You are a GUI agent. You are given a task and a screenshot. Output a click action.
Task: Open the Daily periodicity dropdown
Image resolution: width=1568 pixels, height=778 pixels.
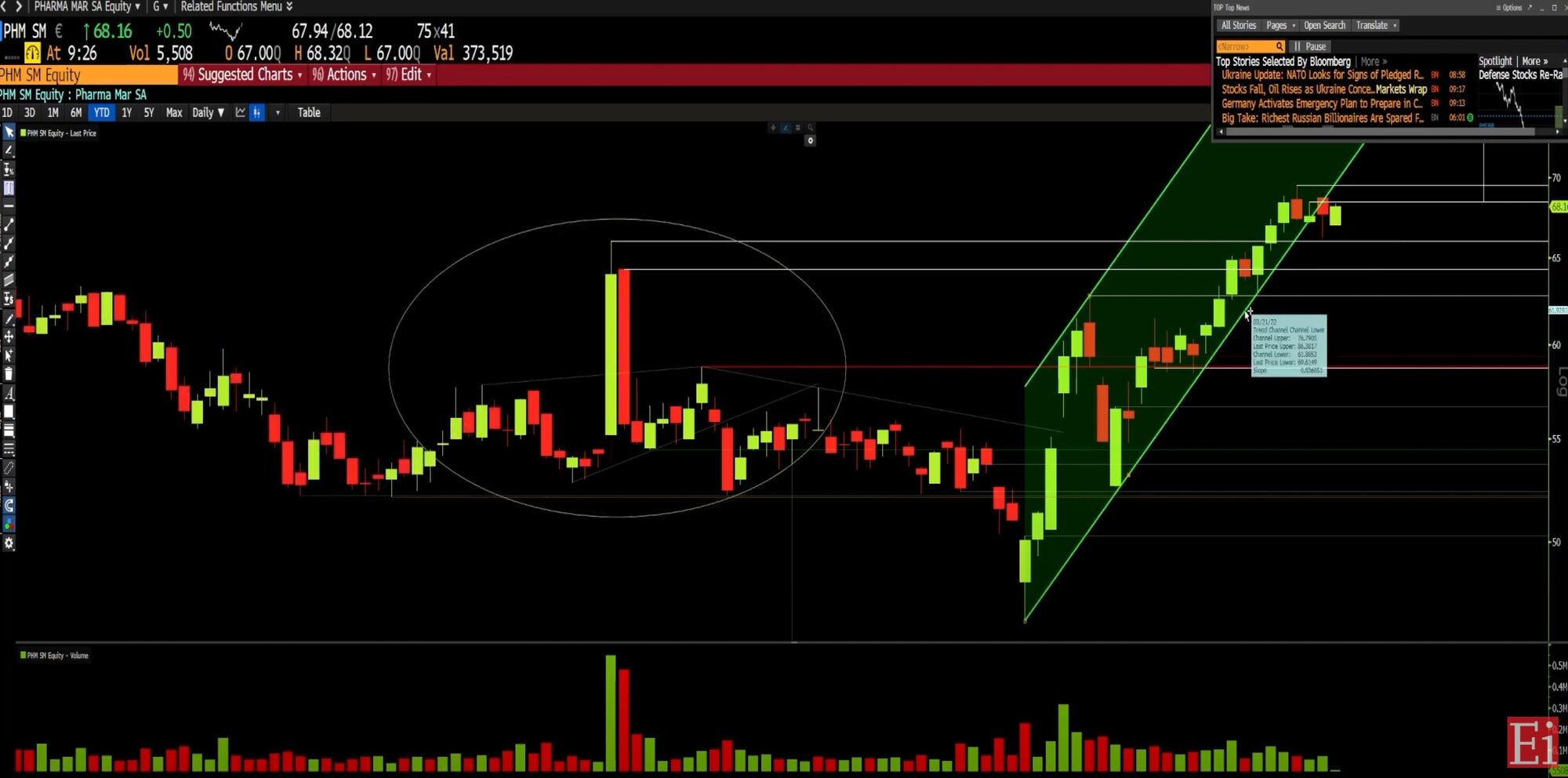point(209,112)
